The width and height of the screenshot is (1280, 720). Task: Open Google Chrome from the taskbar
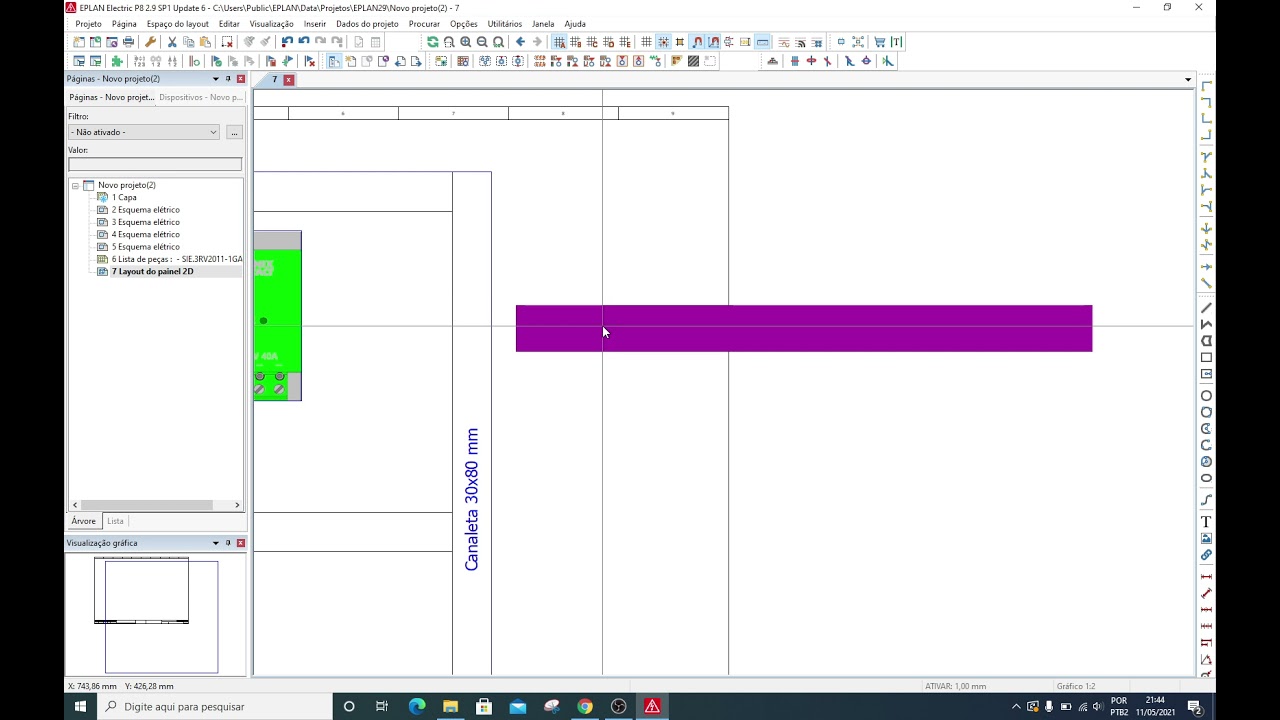585,707
